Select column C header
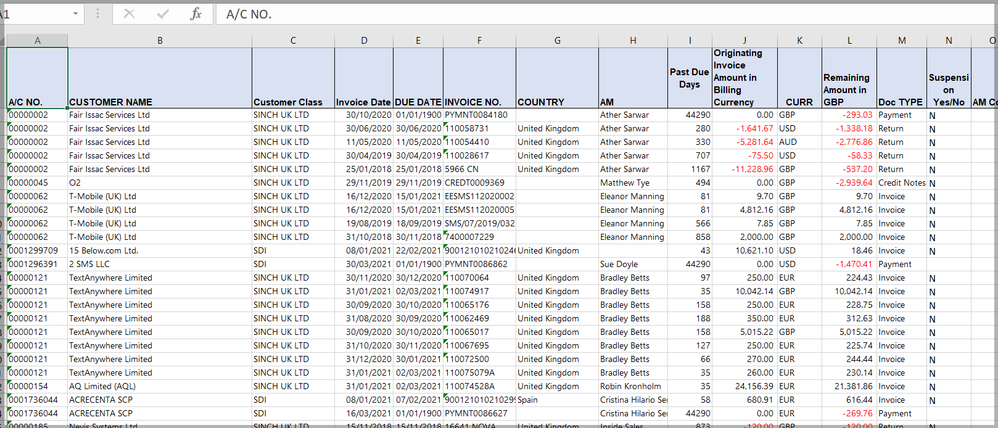The height and width of the screenshot is (428, 998). pos(293,41)
